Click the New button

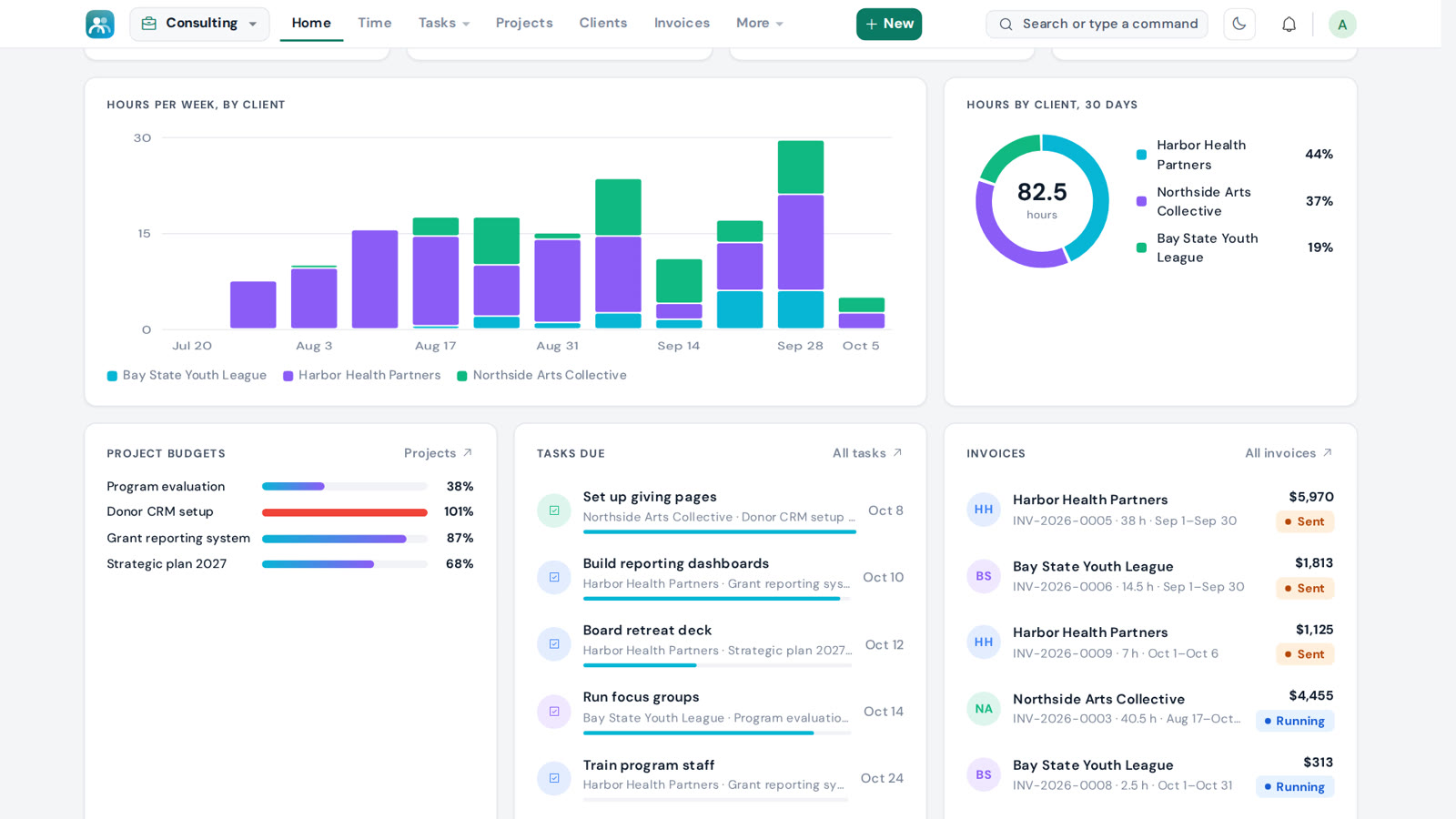pyautogui.click(x=889, y=24)
